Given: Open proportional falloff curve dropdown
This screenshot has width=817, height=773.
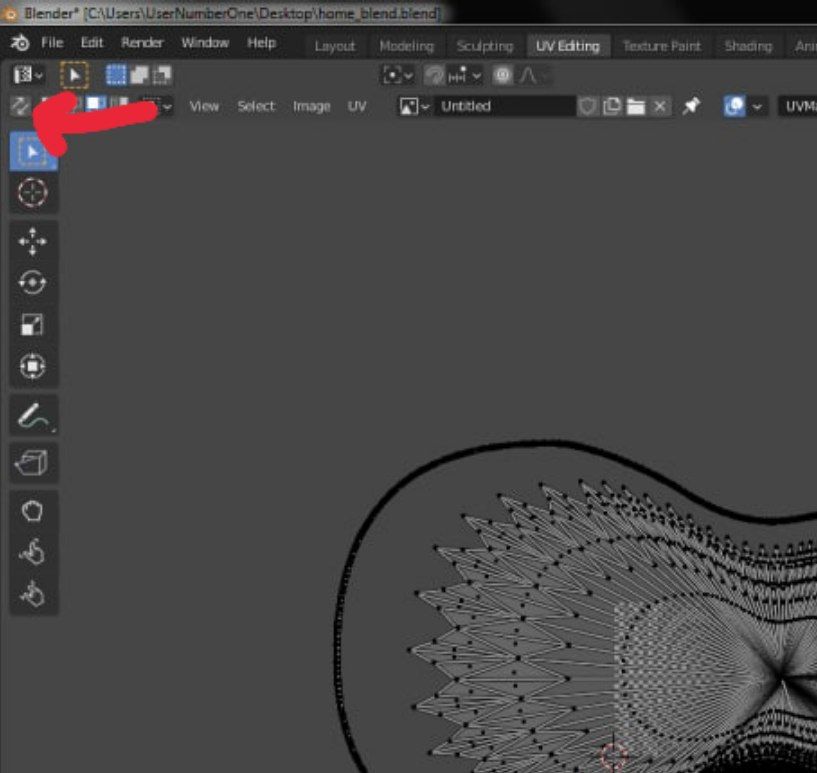Looking at the screenshot, I should 533,76.
